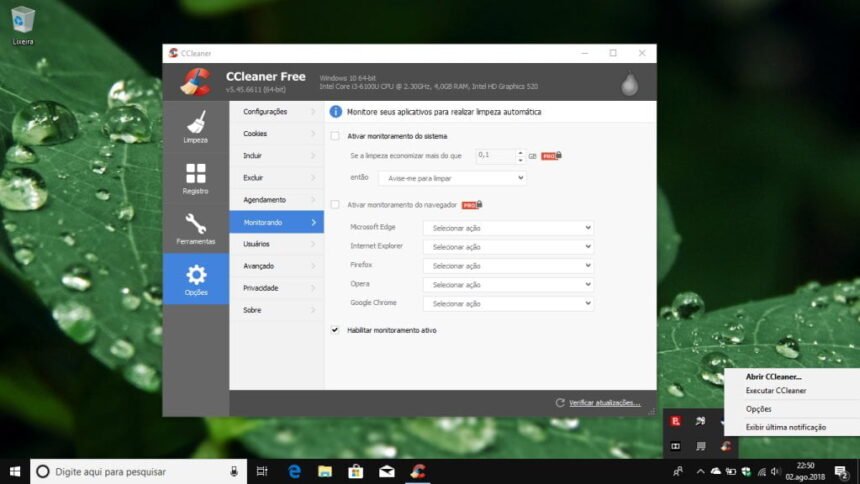This screenshot has width=860, height=484.
Task: Click the Wi-Fi network tray icon
Action: [761, 471]
